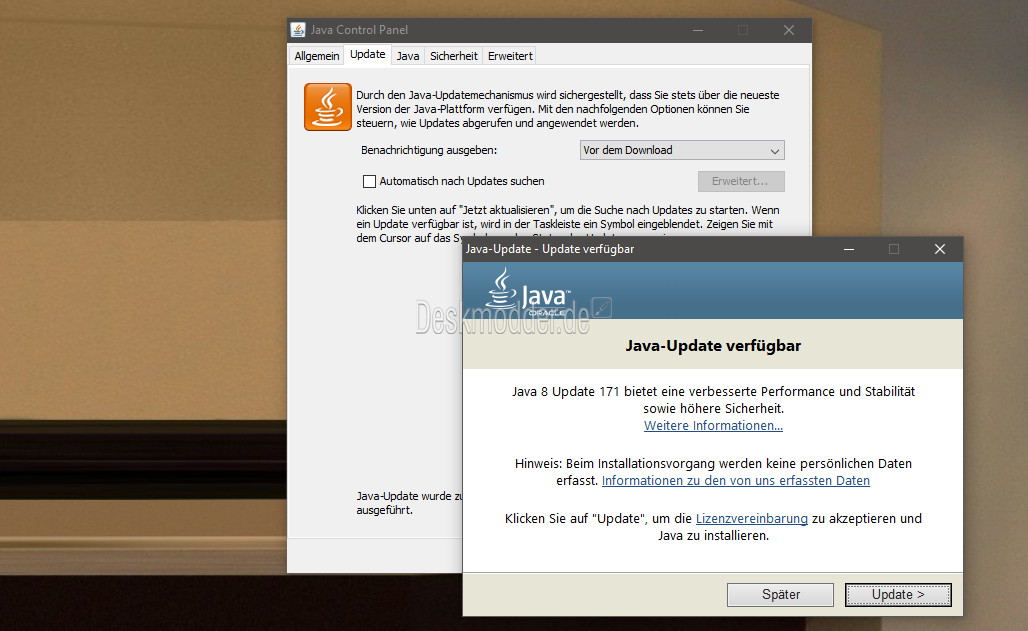Click the 'Java-Update - Update verfügbar' title text
This screenshot has height=631, width=1028.
pos(549,249)
